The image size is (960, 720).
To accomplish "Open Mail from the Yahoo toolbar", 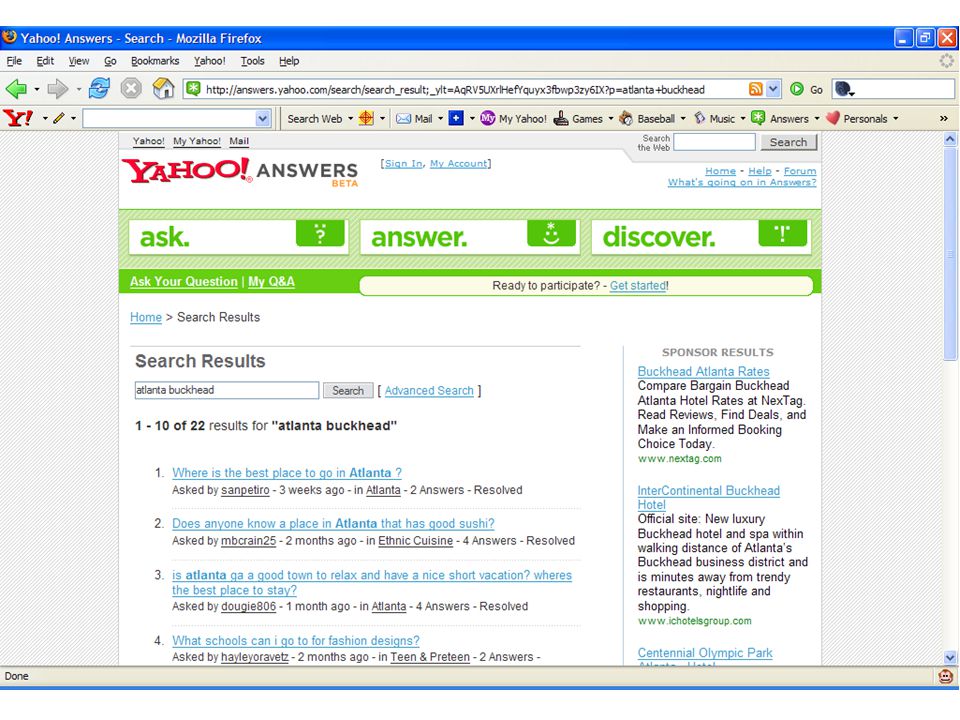I will click(x=414, y=119).
